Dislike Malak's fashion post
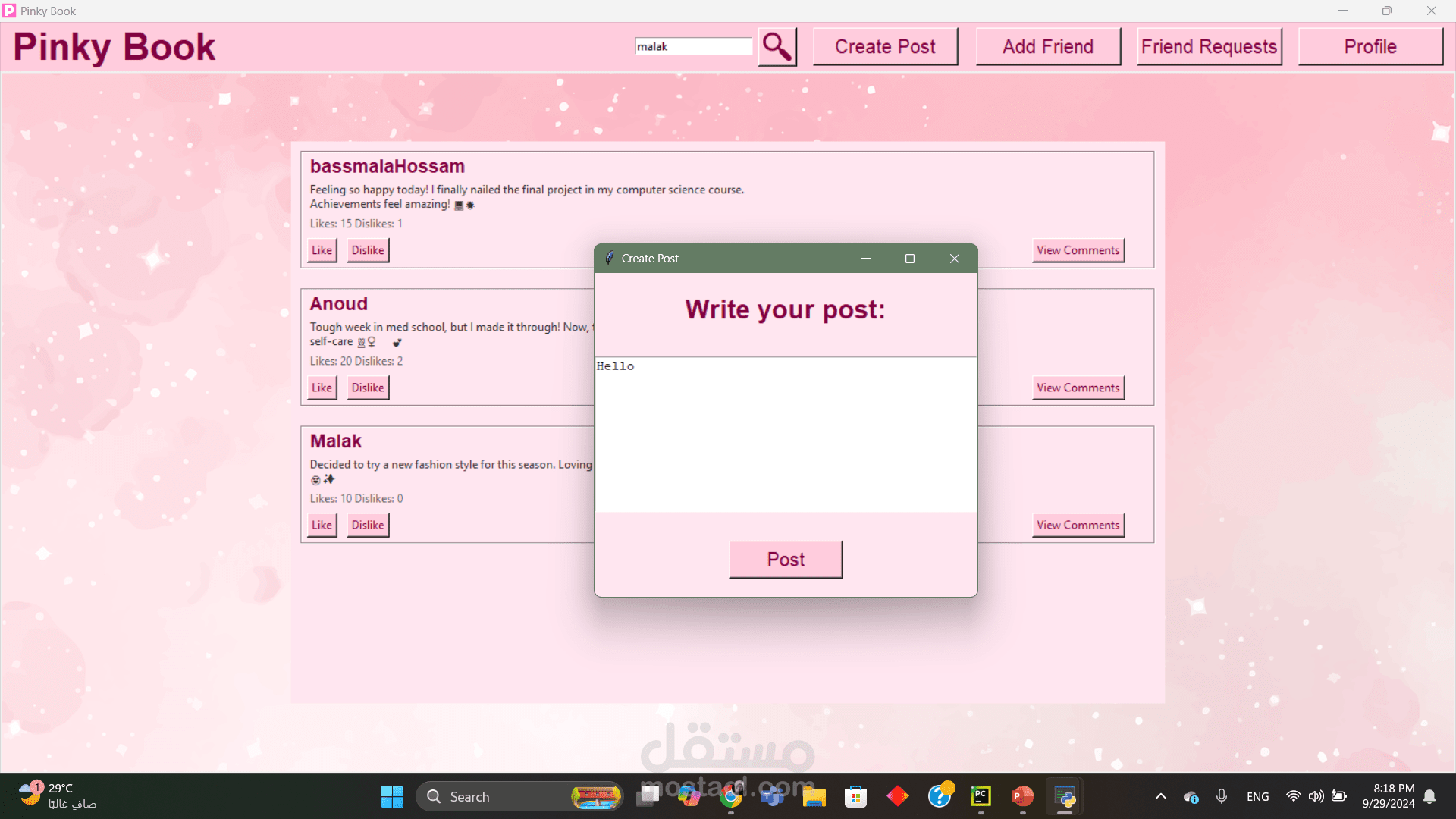 click(368, 525)
